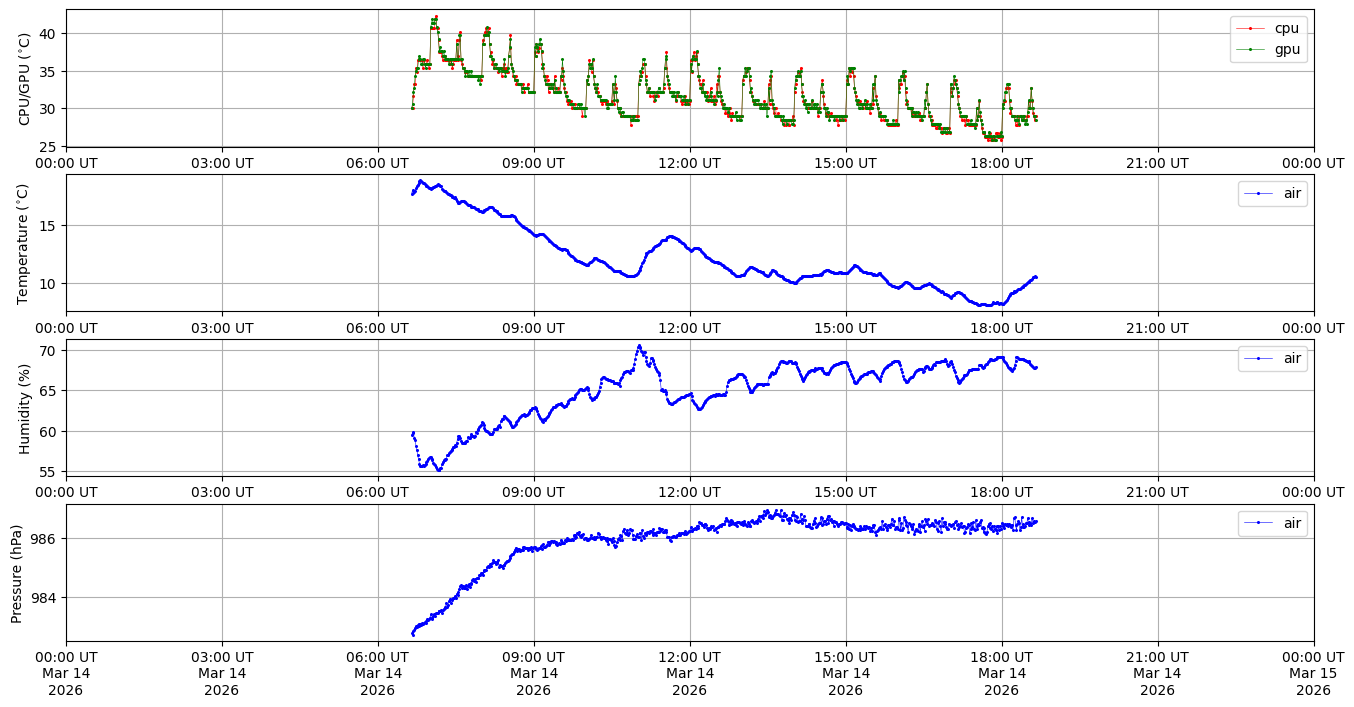Click the cpu legend entry
This screenshot has height=707, width=1354.
[x=1287, y=29]
